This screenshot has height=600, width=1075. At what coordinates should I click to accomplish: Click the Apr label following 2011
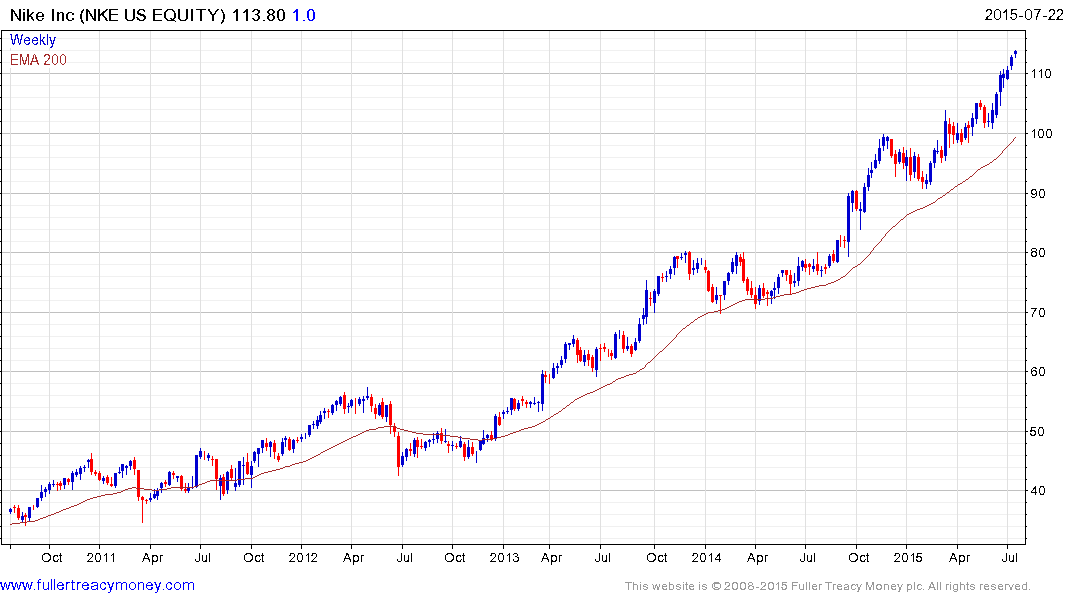[152, 557]
